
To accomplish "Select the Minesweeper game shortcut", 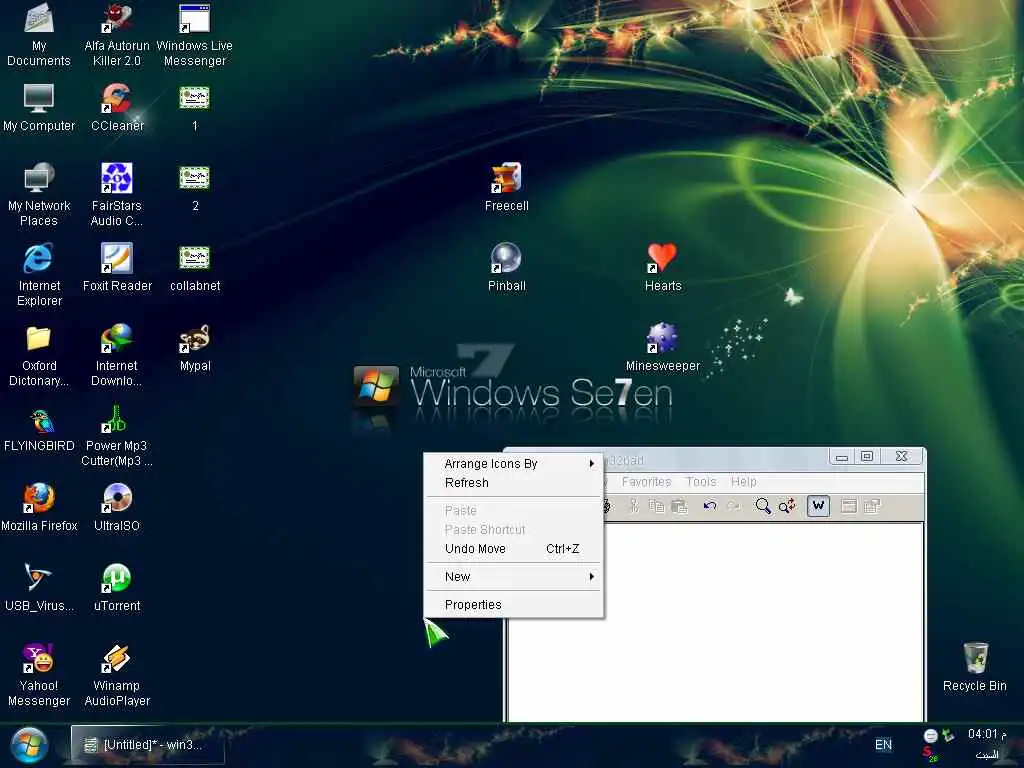I will 663,348.
